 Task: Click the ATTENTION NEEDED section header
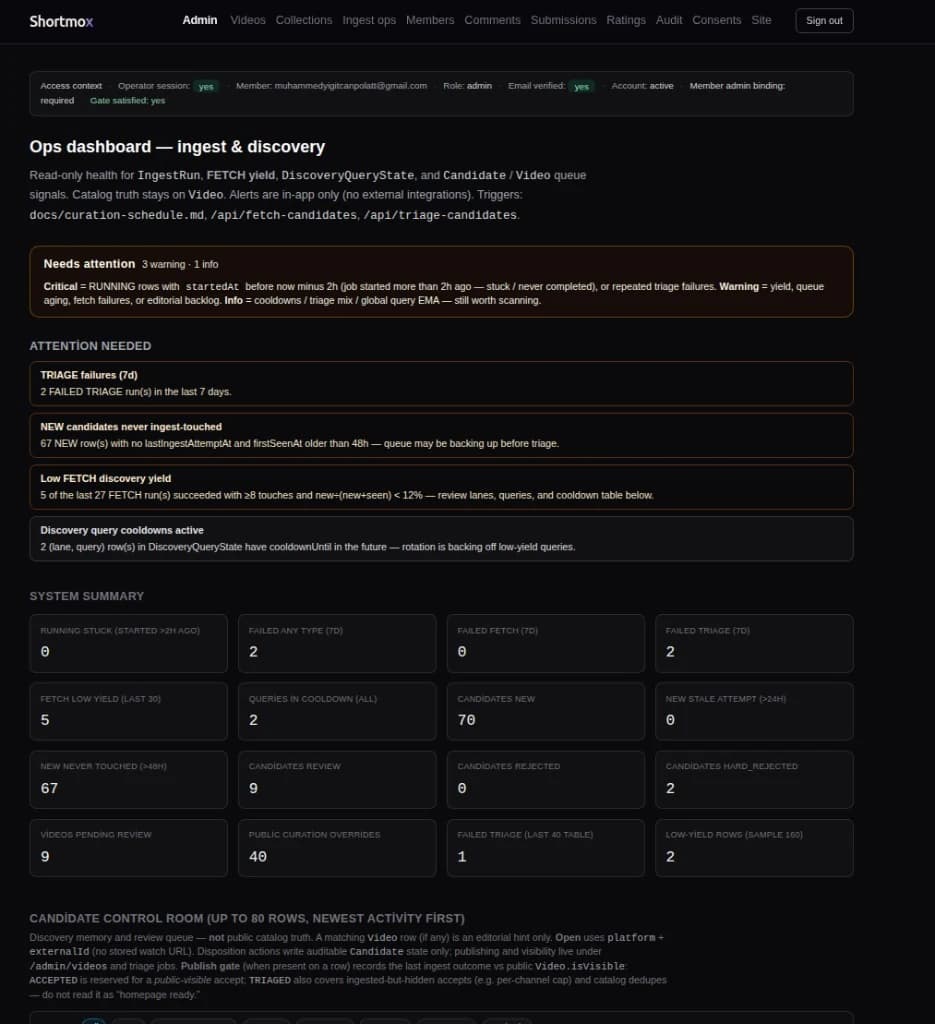pos(90,346)
